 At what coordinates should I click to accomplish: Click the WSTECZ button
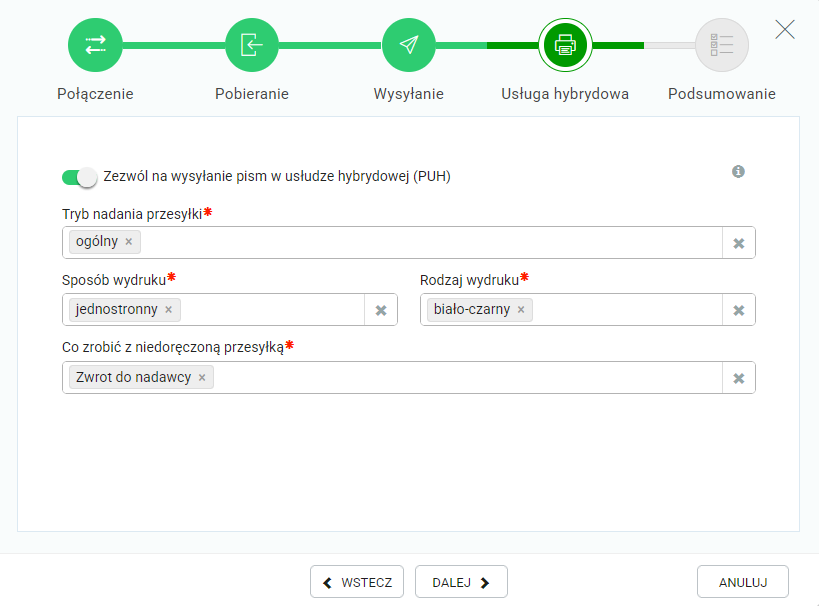357,581
